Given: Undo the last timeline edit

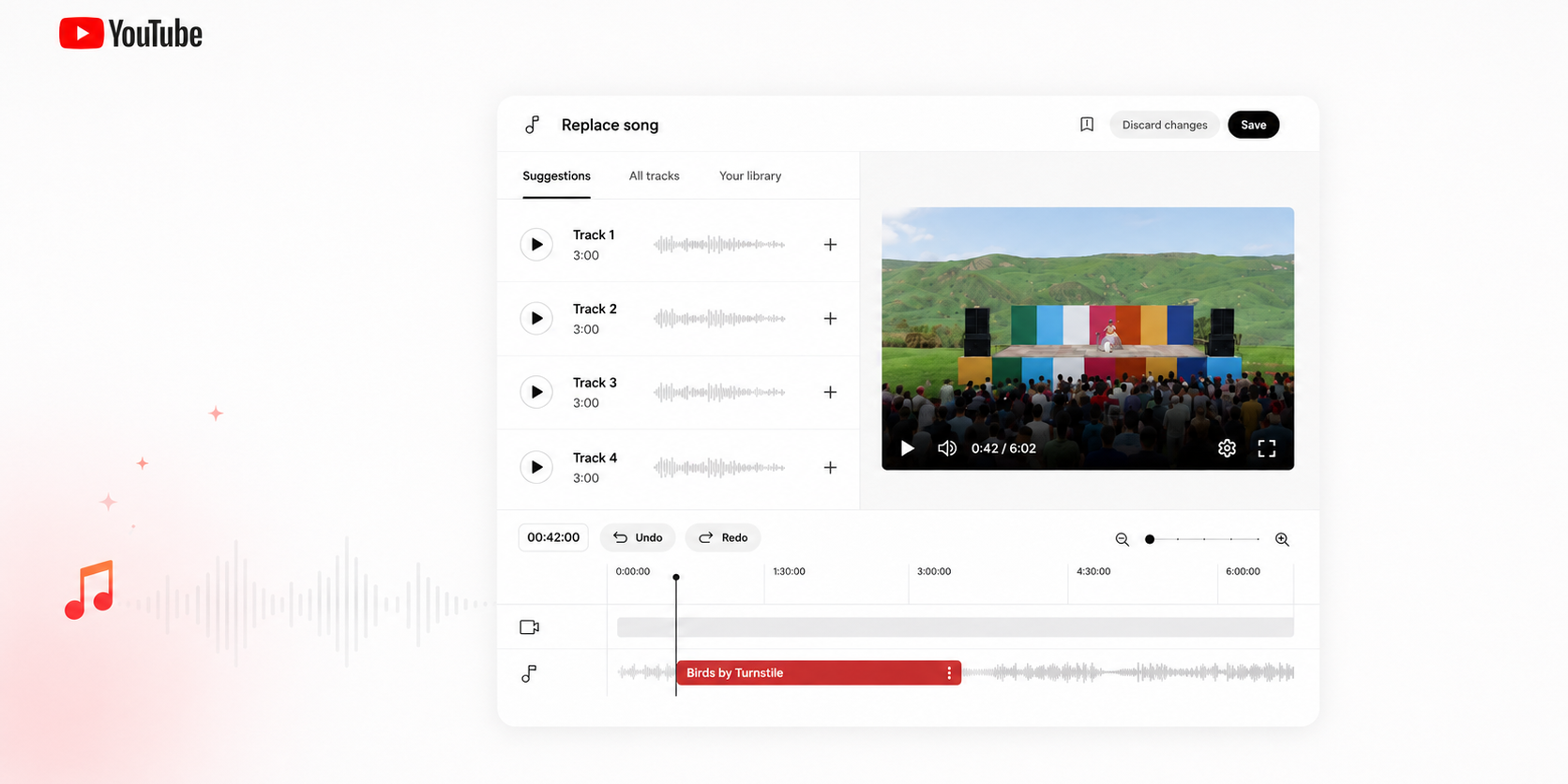Looking at the screenshot, I should 638,537.
